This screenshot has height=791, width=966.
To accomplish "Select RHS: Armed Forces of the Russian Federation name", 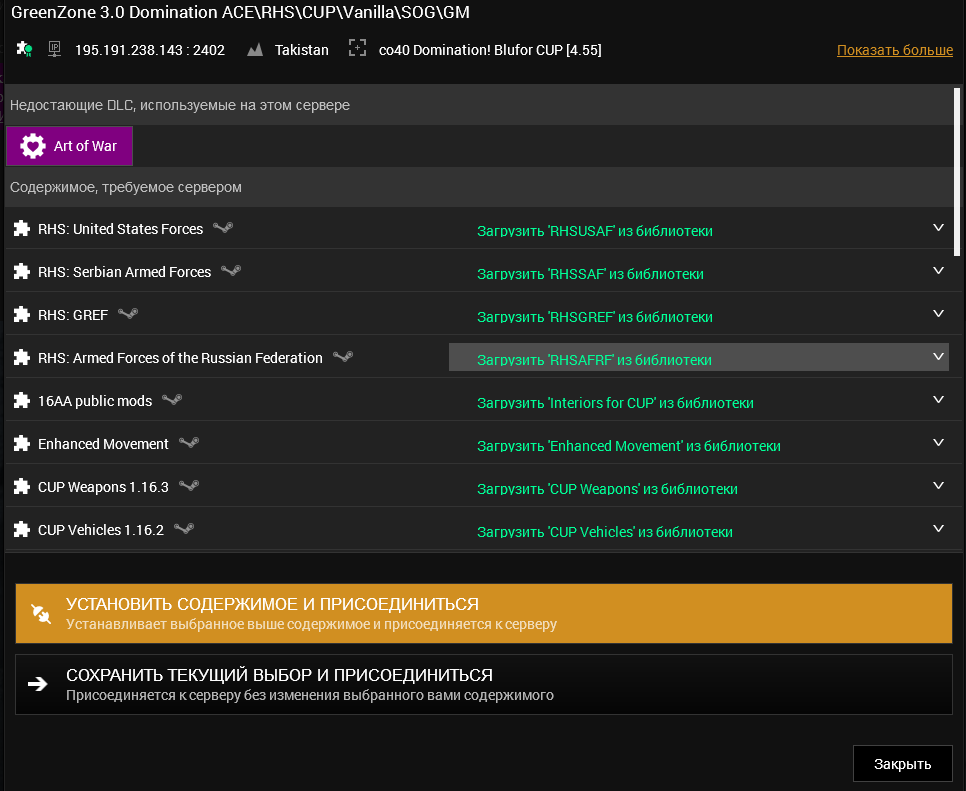I will (x=180, y=358).
